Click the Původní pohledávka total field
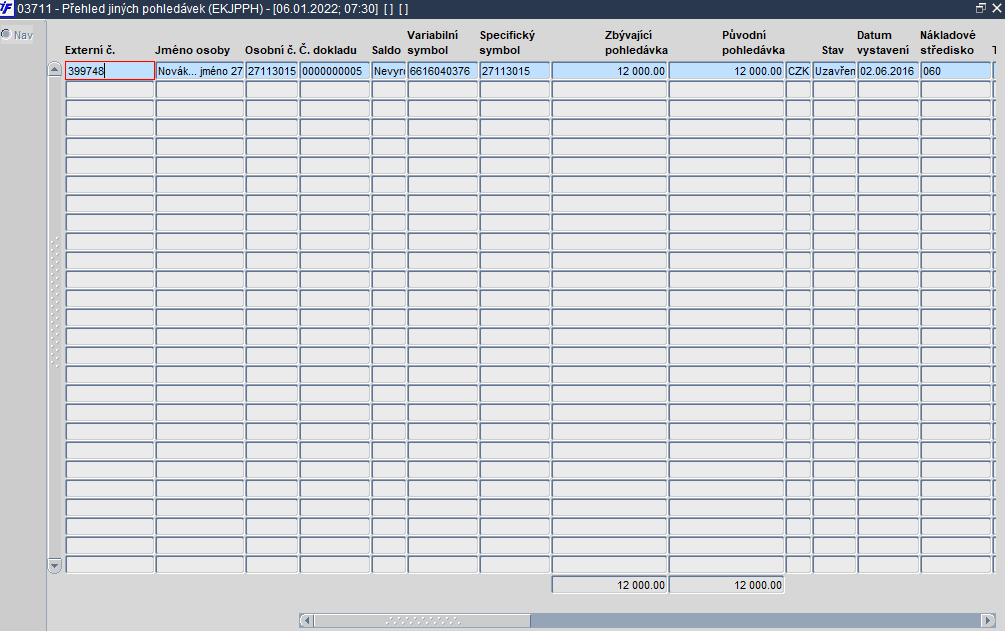 point(726,585)
